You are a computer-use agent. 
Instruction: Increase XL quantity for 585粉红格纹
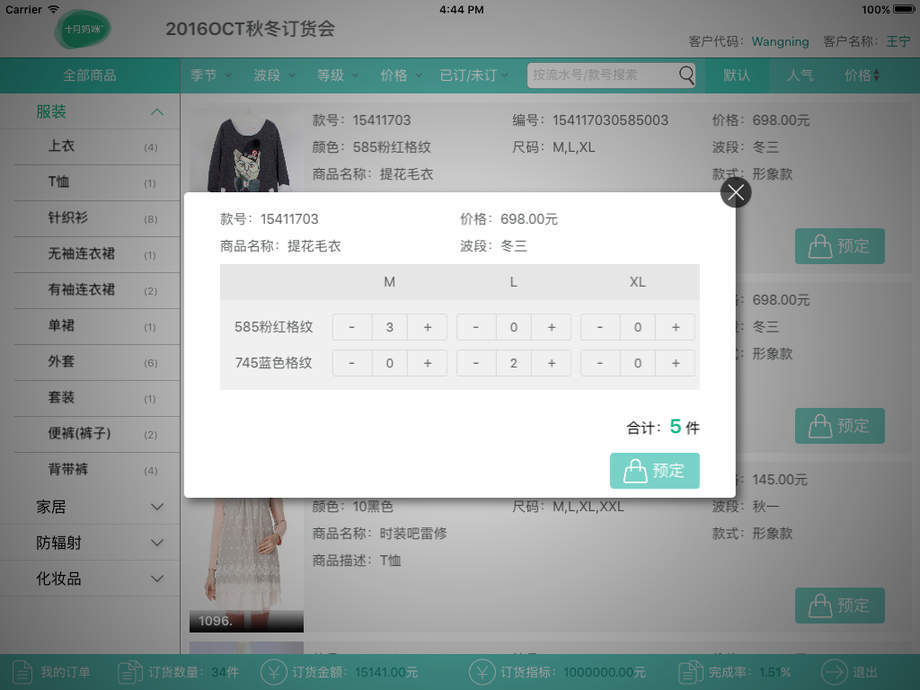click(675, 327)
